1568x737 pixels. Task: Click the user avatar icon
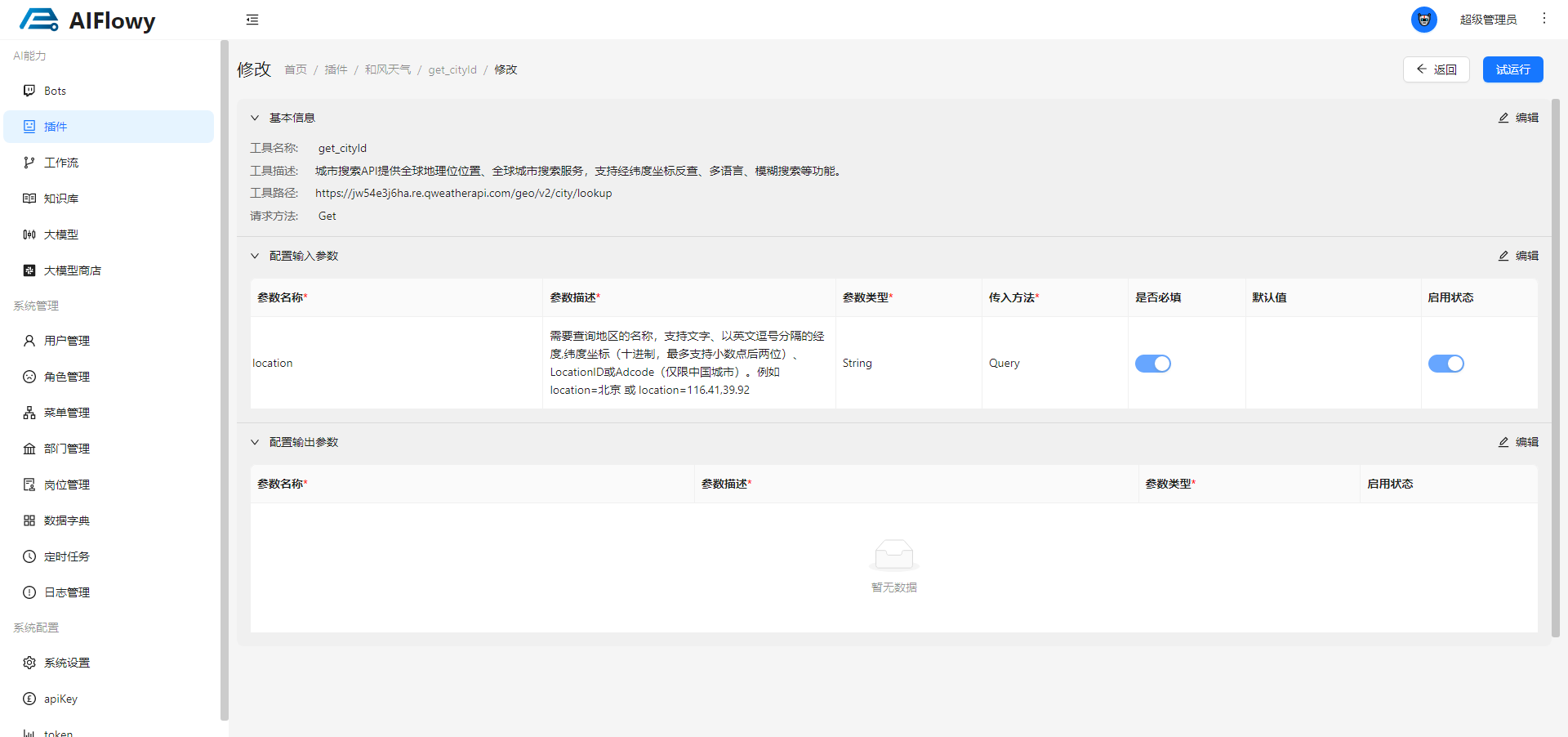[1423, 20]
